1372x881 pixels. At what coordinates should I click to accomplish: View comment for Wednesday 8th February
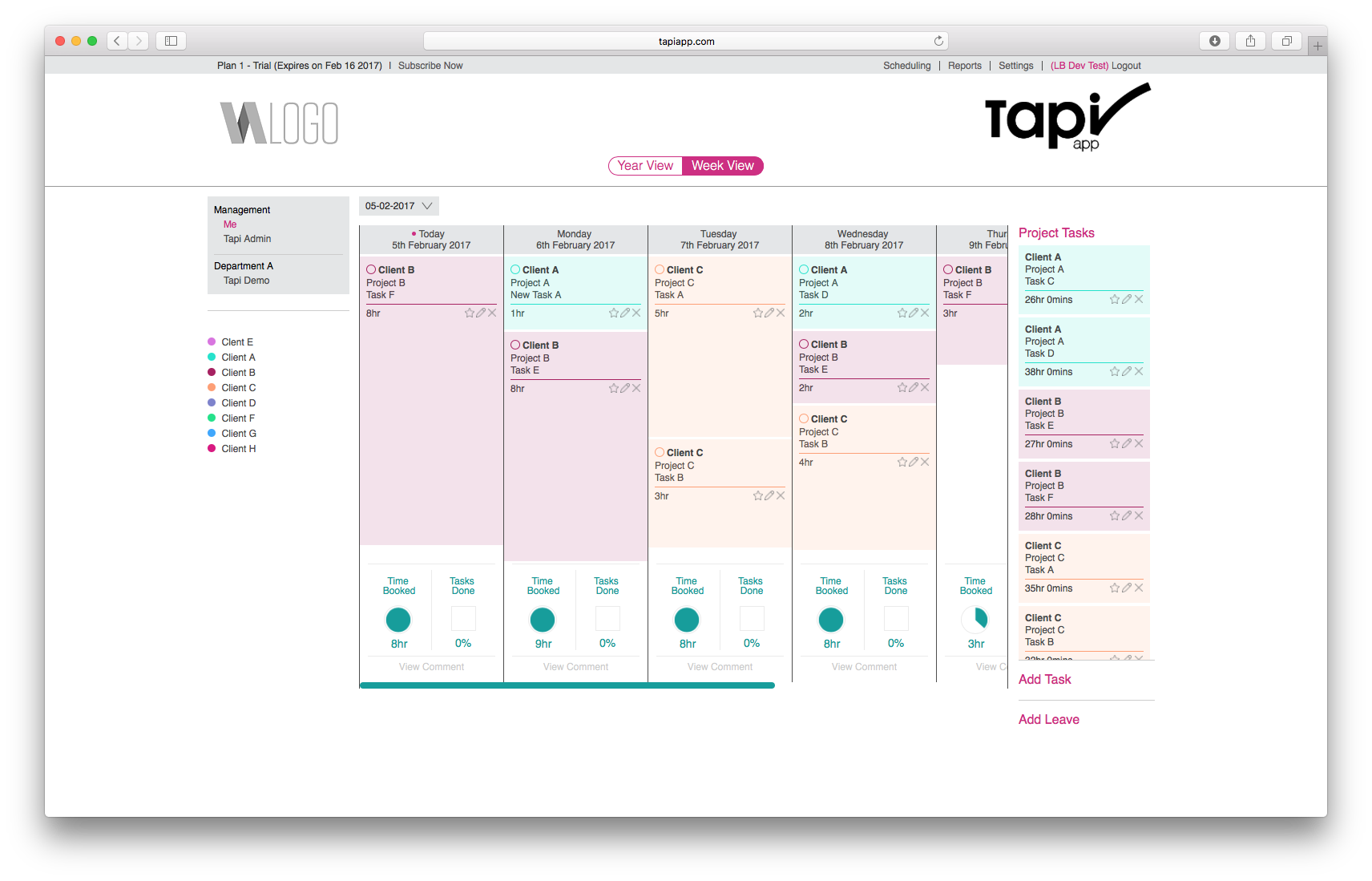pyautogui.click(x=864, y=667)
